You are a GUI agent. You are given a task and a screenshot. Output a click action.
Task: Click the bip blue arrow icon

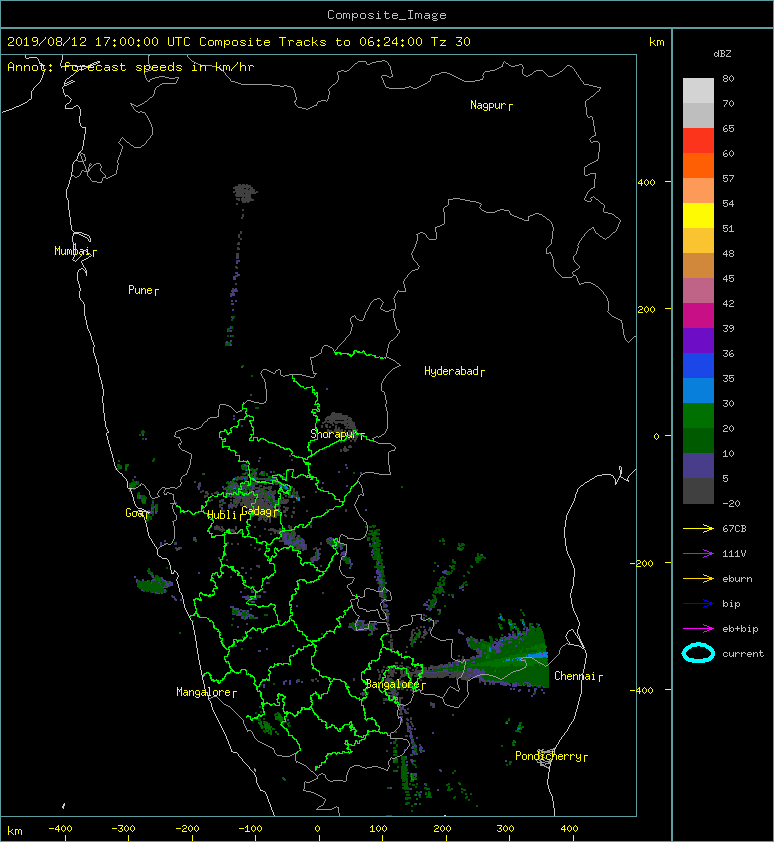tap(698, 604)
